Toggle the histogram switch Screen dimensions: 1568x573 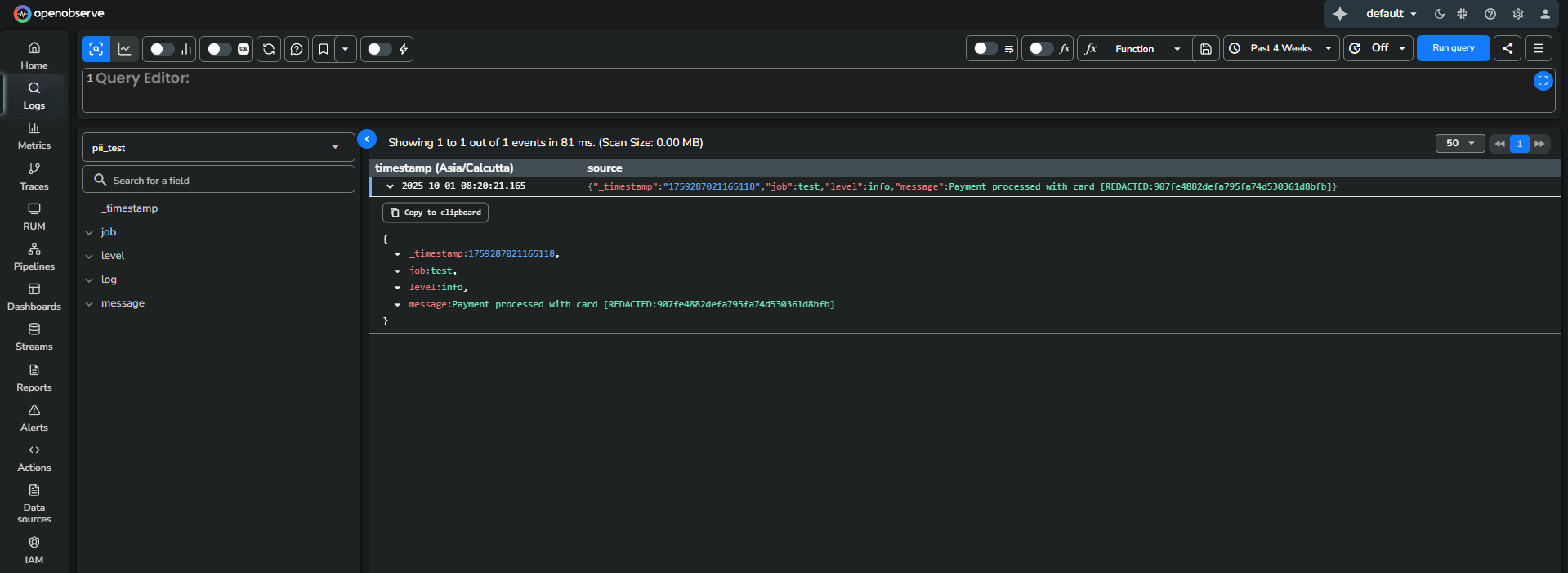(162, 49)
